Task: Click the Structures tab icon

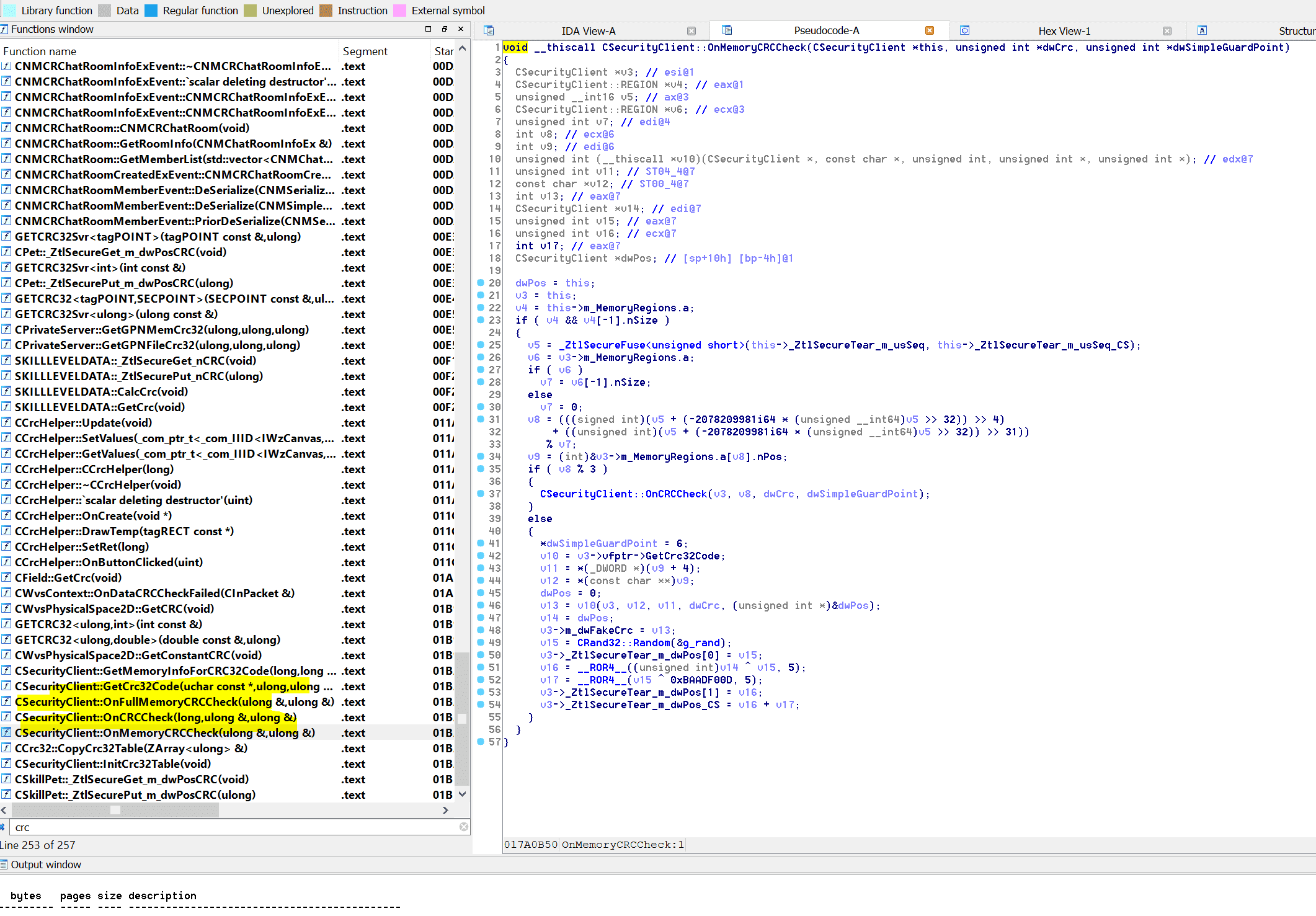Action: coord(1202,30)
